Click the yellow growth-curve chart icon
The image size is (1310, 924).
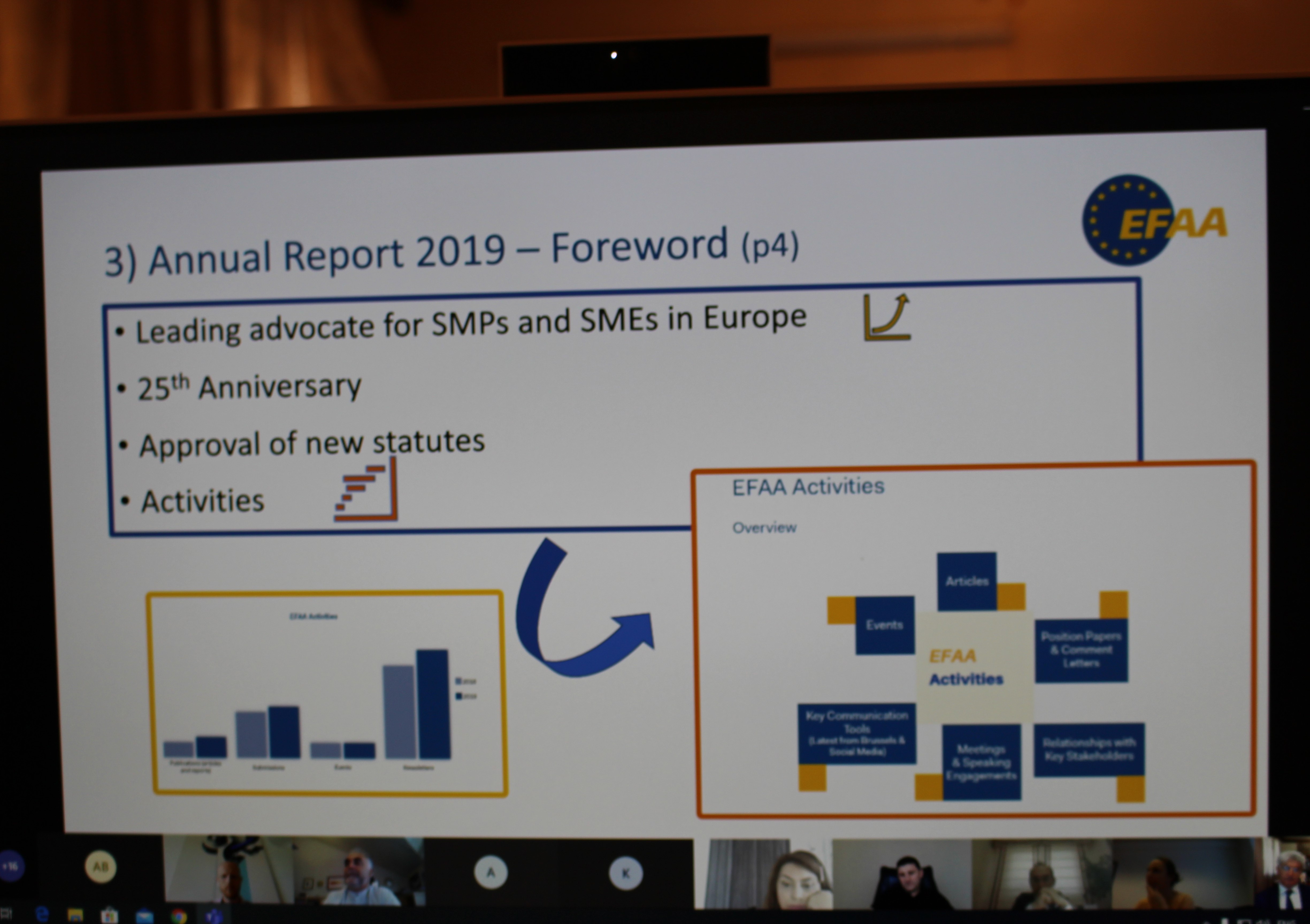(887, 317)
